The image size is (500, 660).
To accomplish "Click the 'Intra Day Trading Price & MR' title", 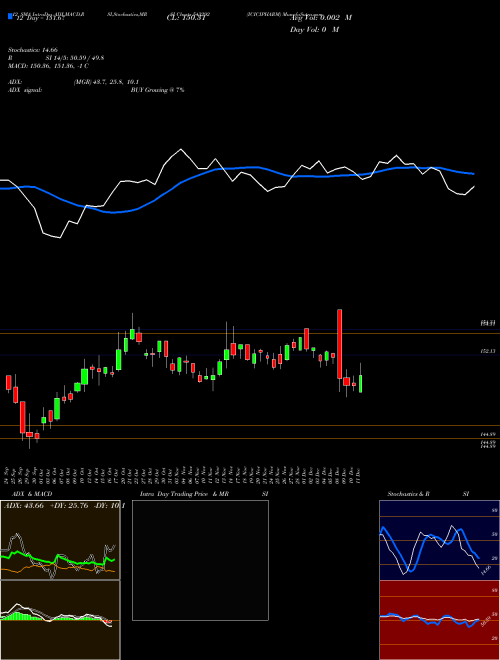I will (x=184, y=494).
